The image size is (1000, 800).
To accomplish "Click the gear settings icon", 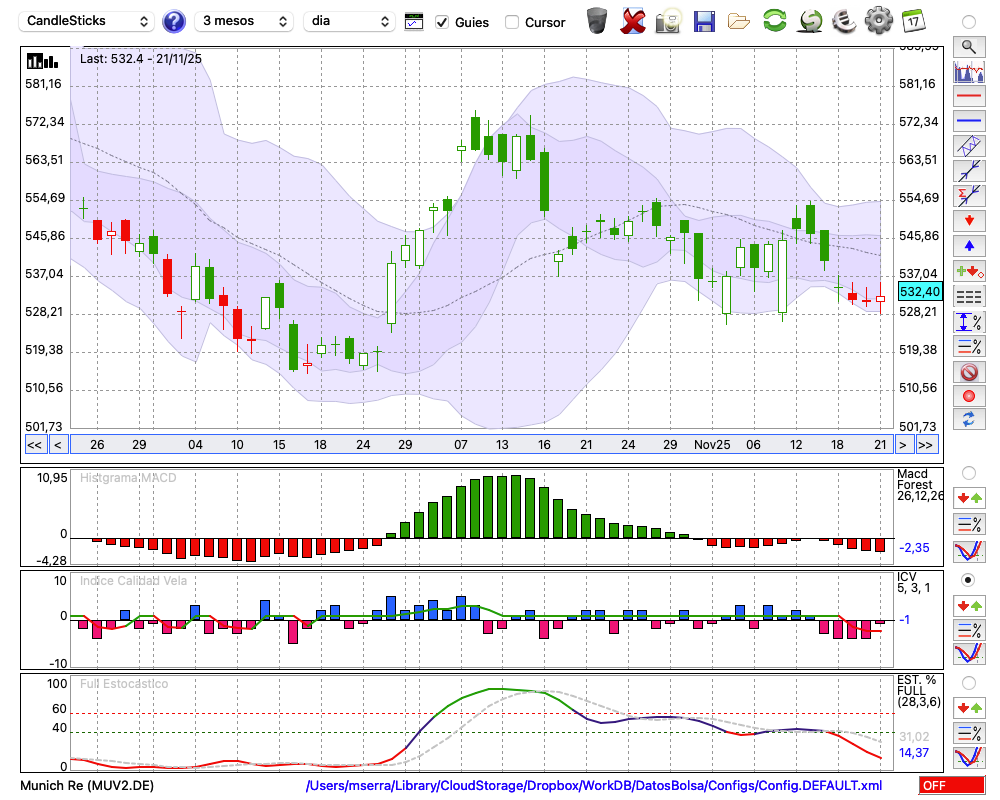I will coord(878,20).
